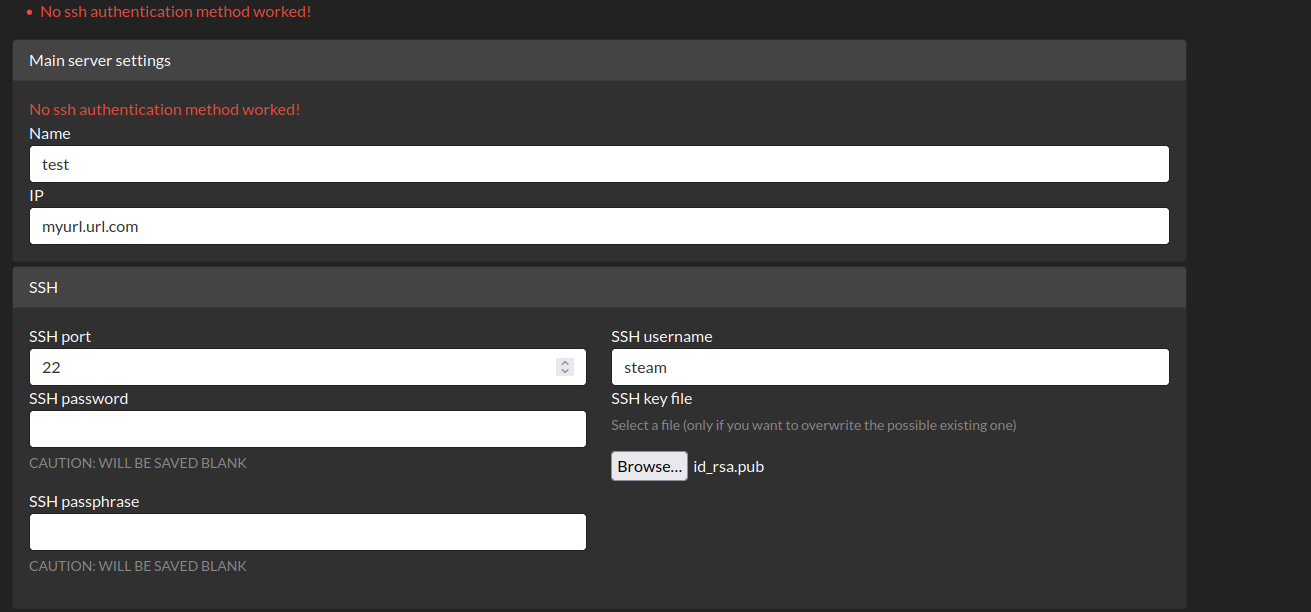
Task: Click the caution note under SSH passphrase
Action: click(x=138, y=566)
